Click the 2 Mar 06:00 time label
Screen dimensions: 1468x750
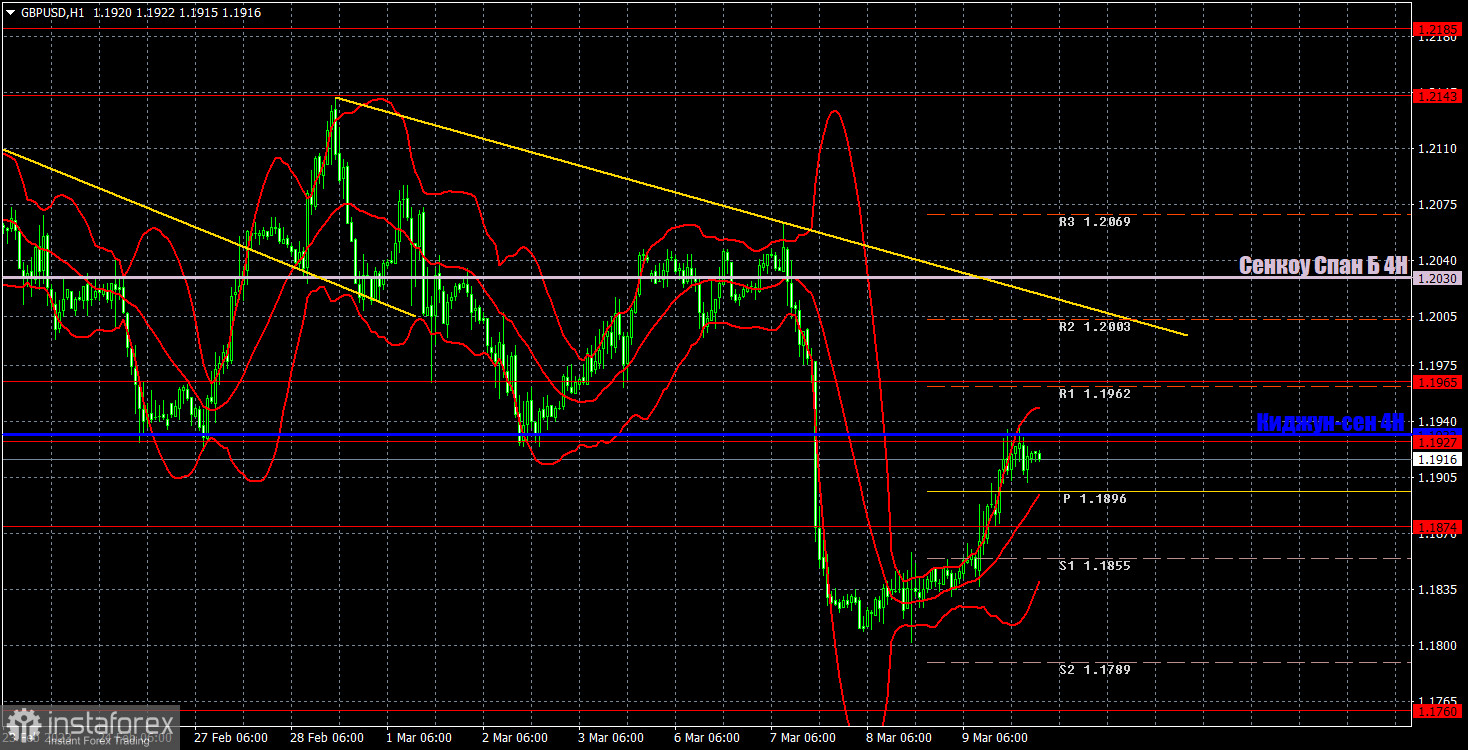tap(513, 738)
